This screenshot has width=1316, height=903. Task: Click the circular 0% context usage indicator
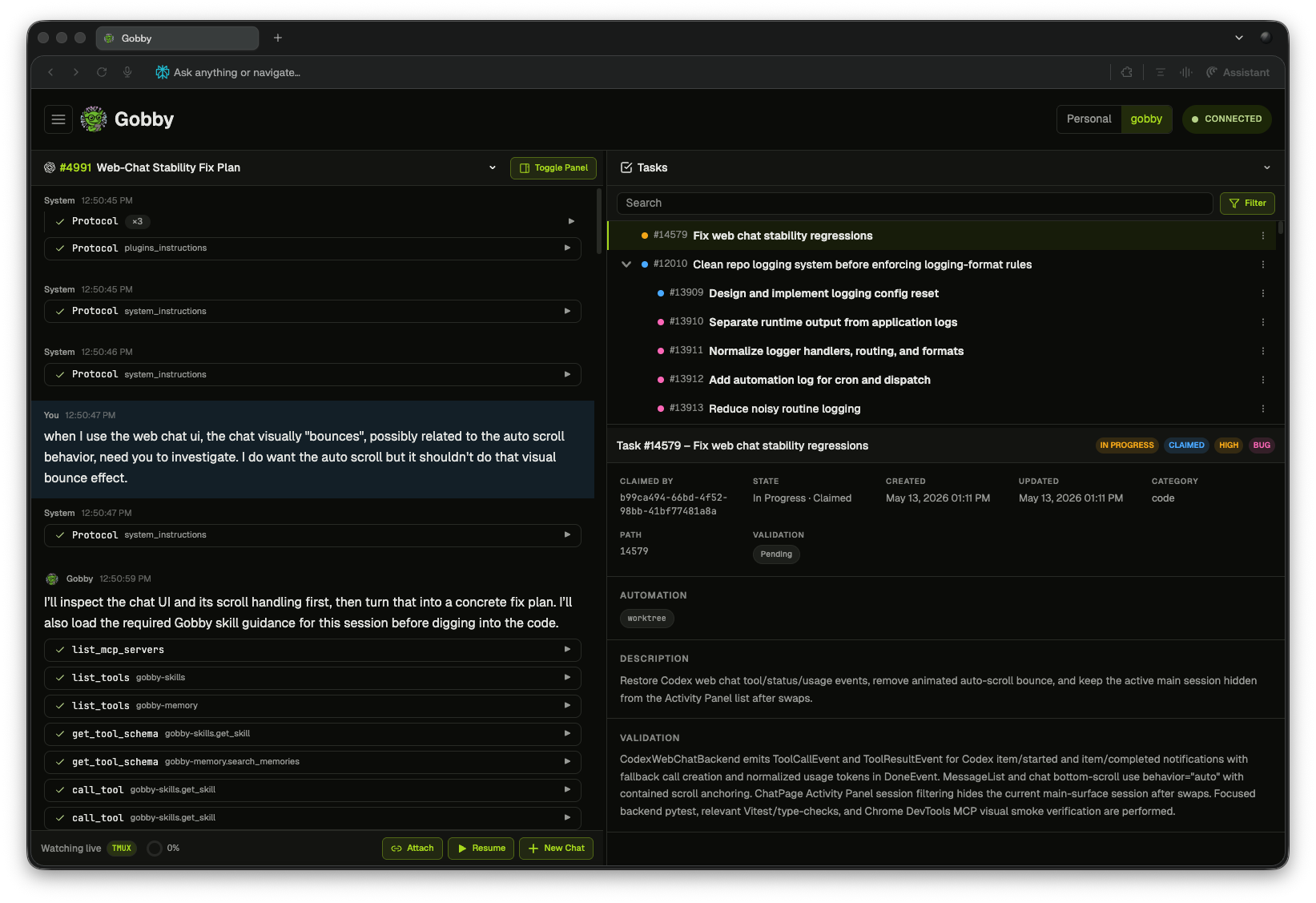click(x=155, y=849)
